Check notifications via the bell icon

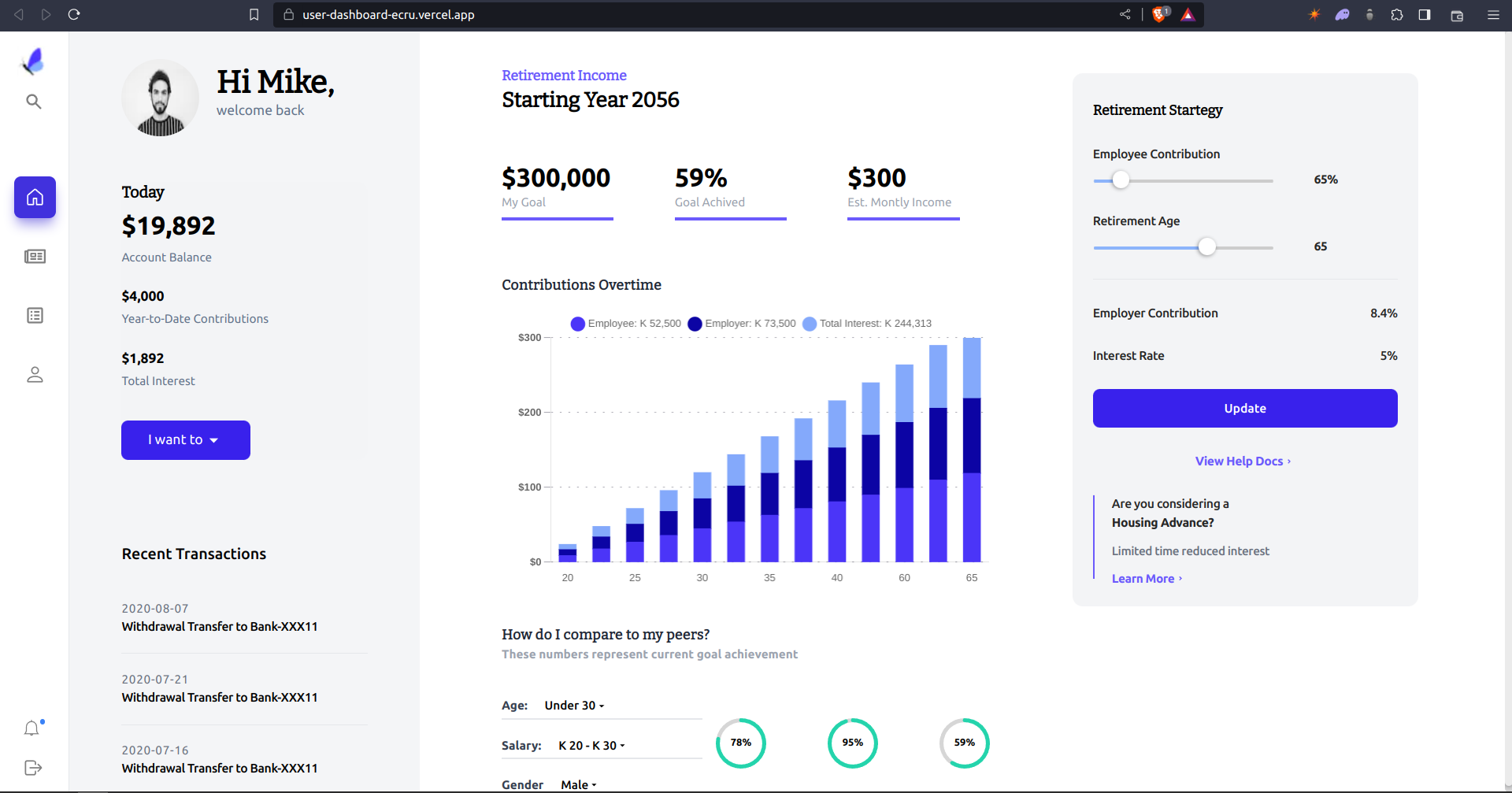32,728
